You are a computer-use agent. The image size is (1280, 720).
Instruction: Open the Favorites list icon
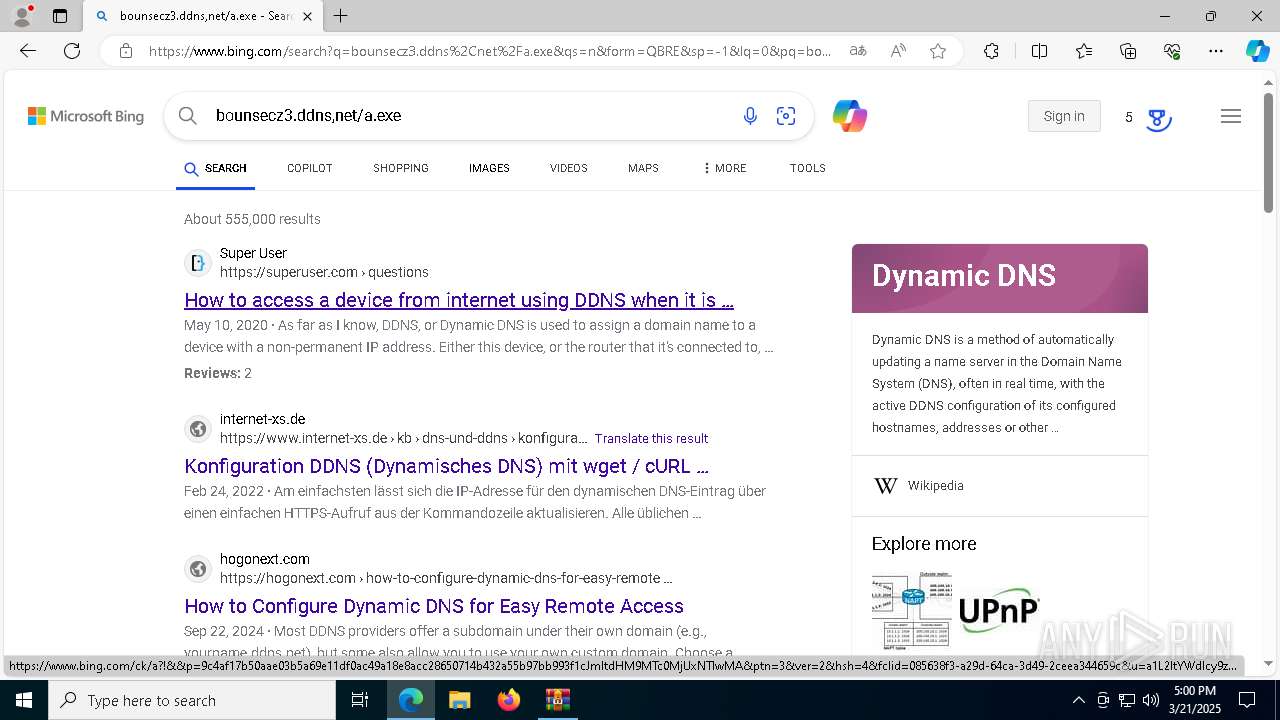point(1084,51)
